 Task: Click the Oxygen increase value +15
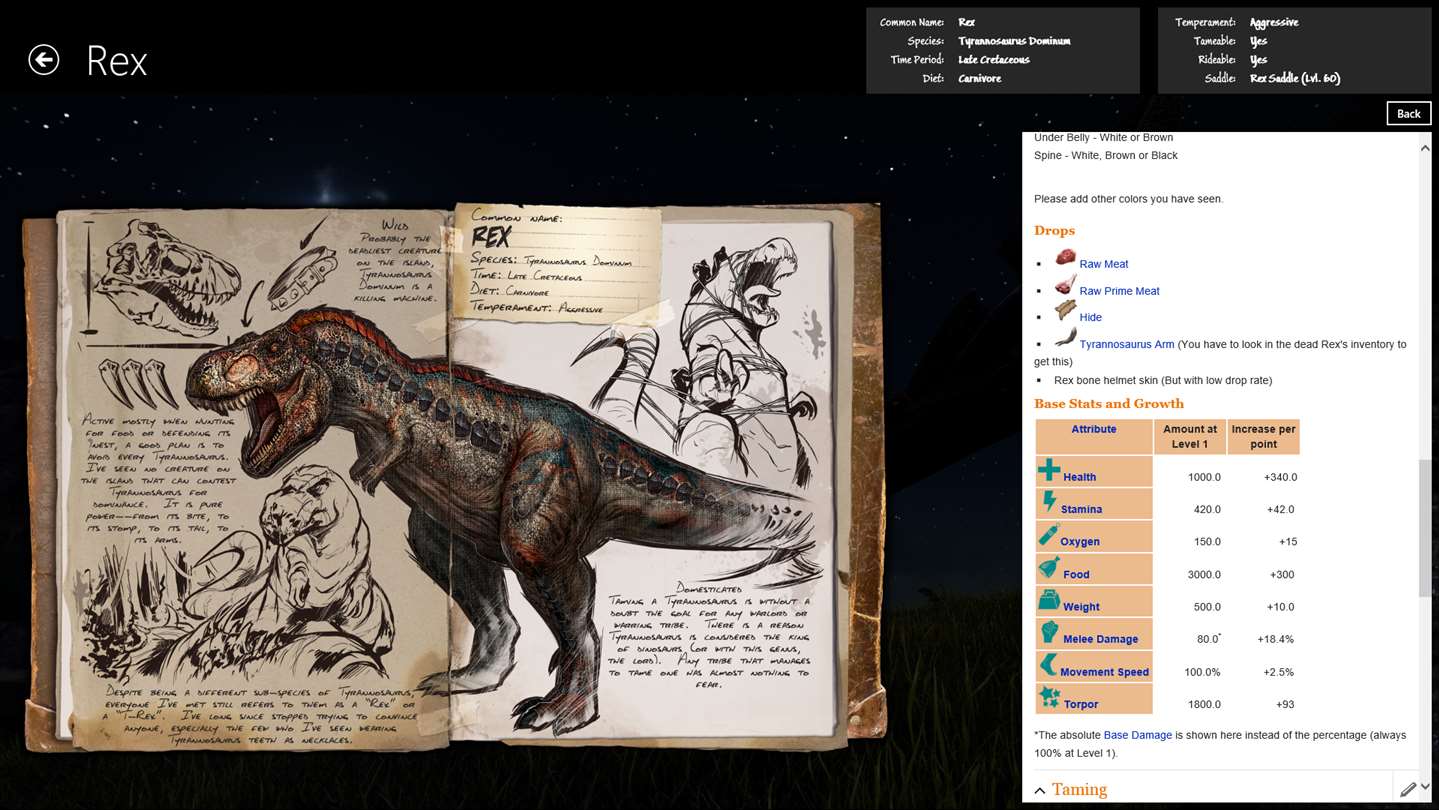pyautogui.click(x=1288, y=541)
